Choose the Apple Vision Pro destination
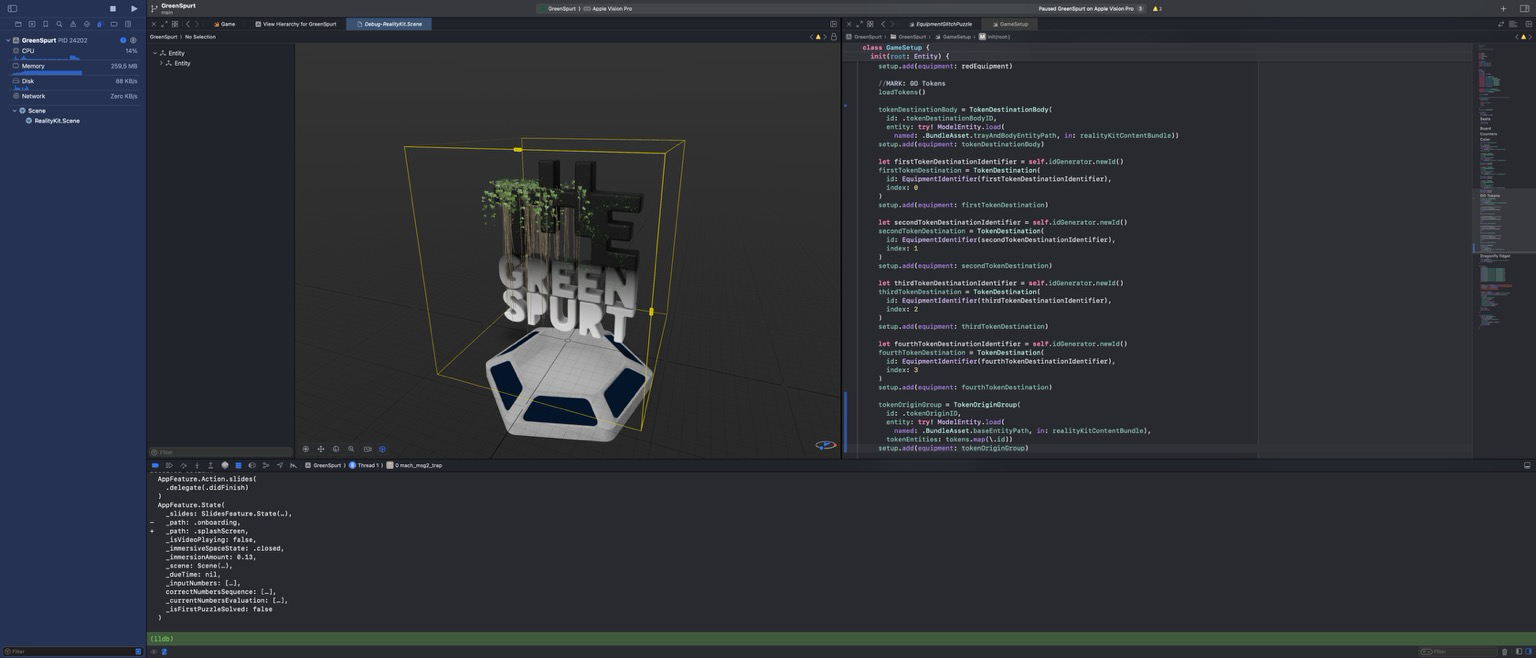This screenshot has width=1536, height=658. (608, 8)
